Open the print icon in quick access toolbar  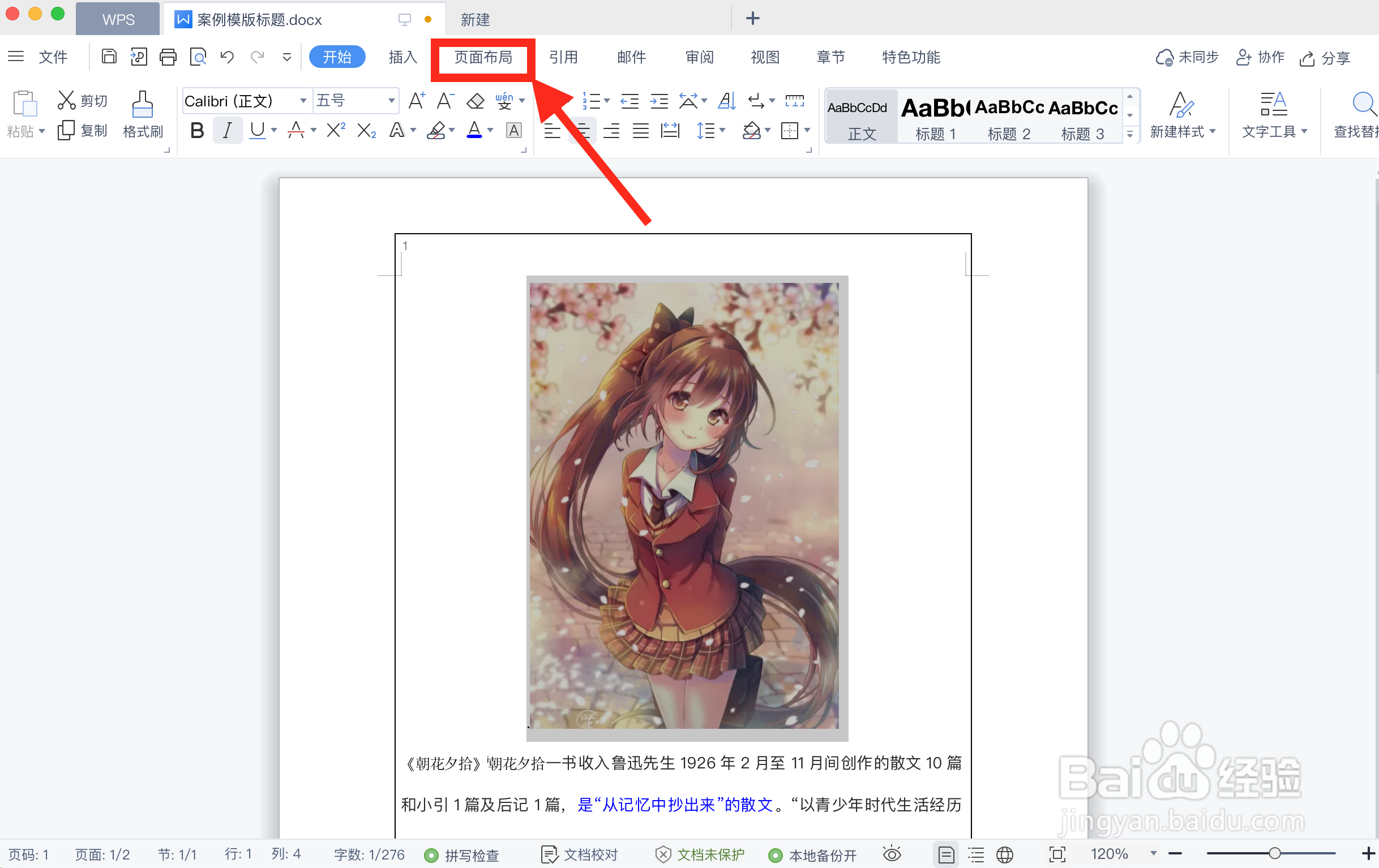(x=168, y=57)
